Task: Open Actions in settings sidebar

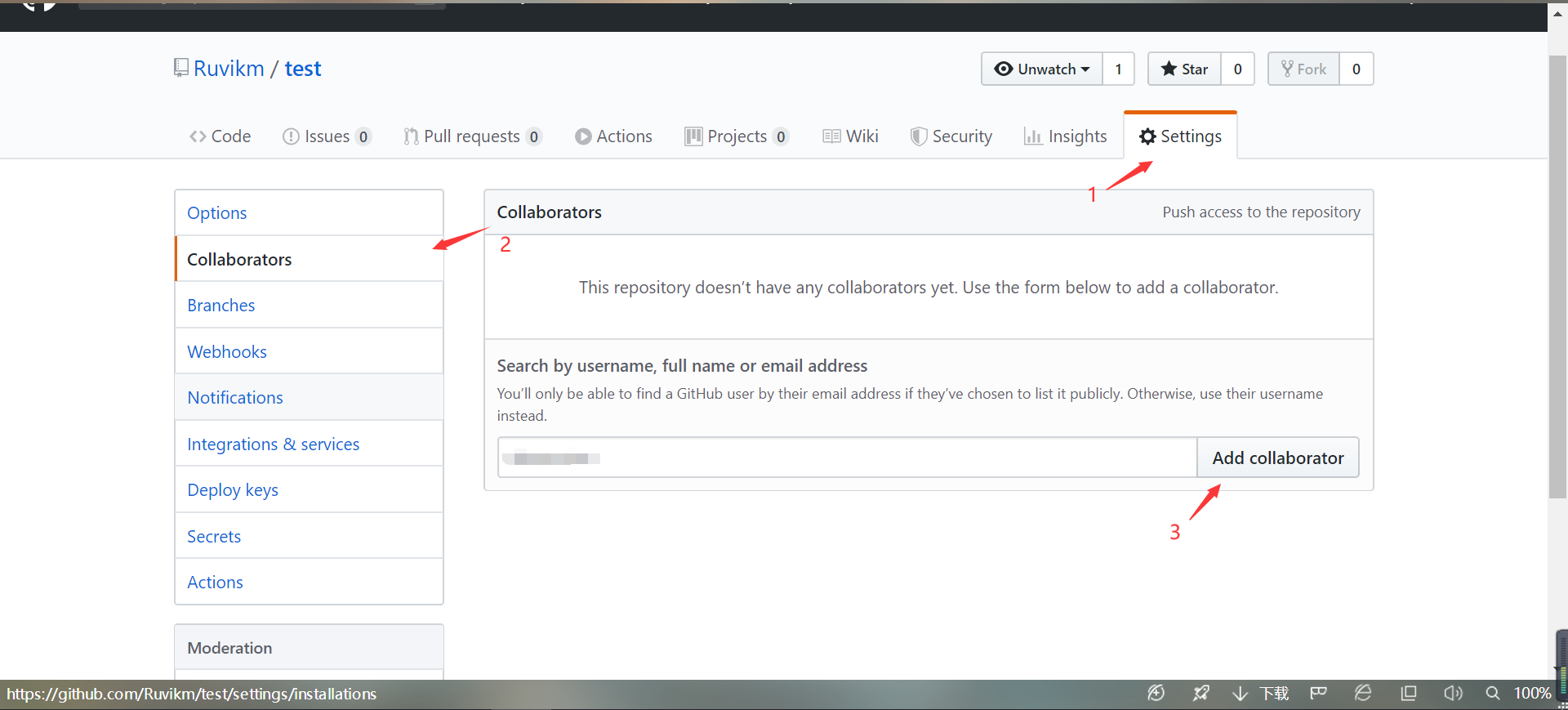Action: tap(309, 582)
